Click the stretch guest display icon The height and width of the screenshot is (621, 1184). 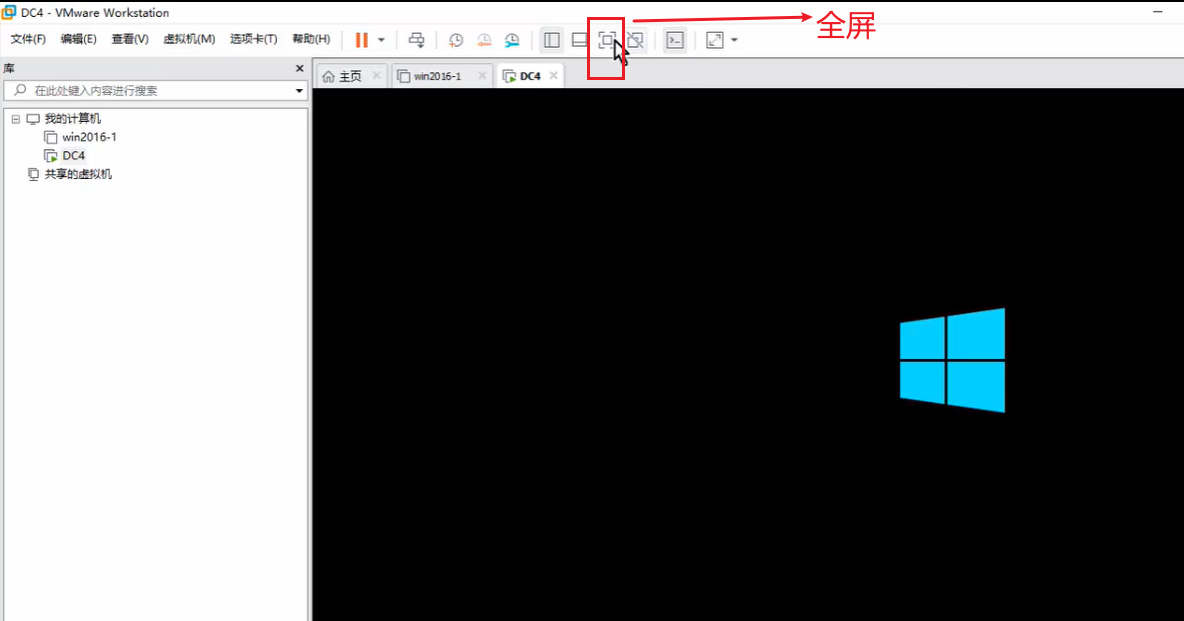tap(714, 40)
